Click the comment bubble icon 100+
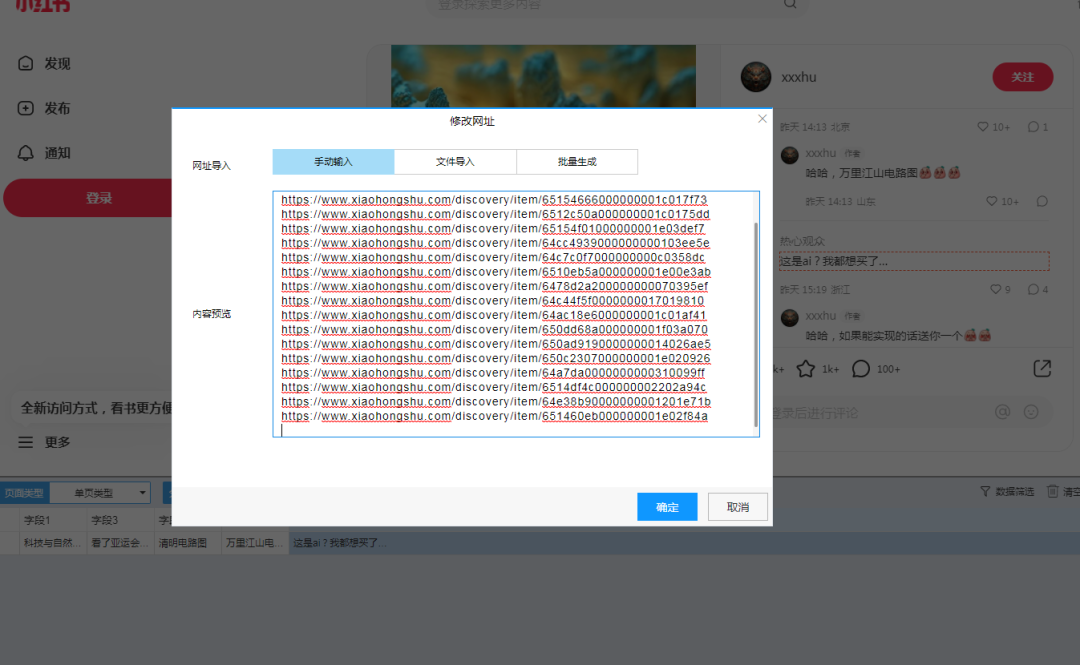 point(861,369)
